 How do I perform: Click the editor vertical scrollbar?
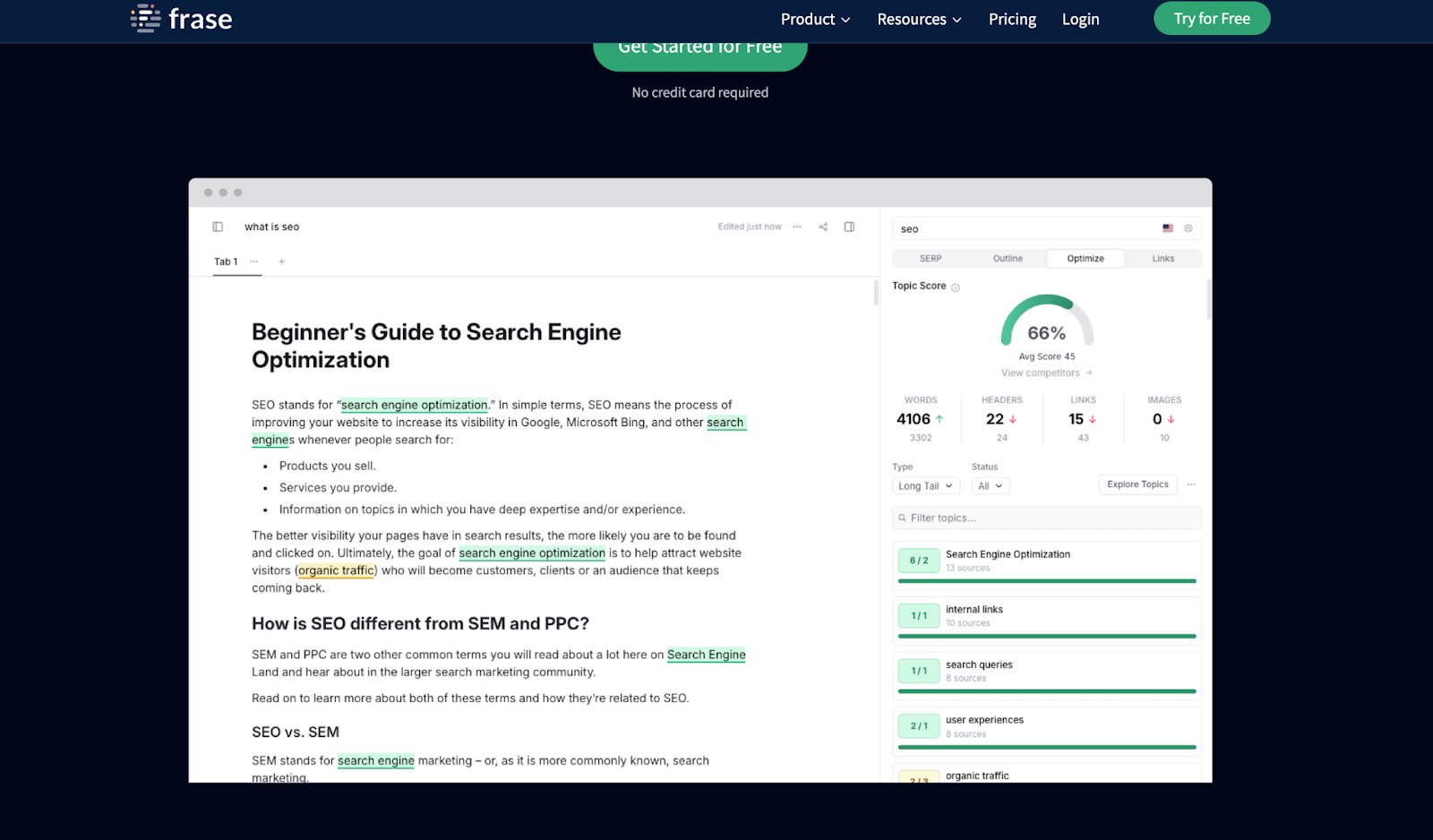[876, 293]
